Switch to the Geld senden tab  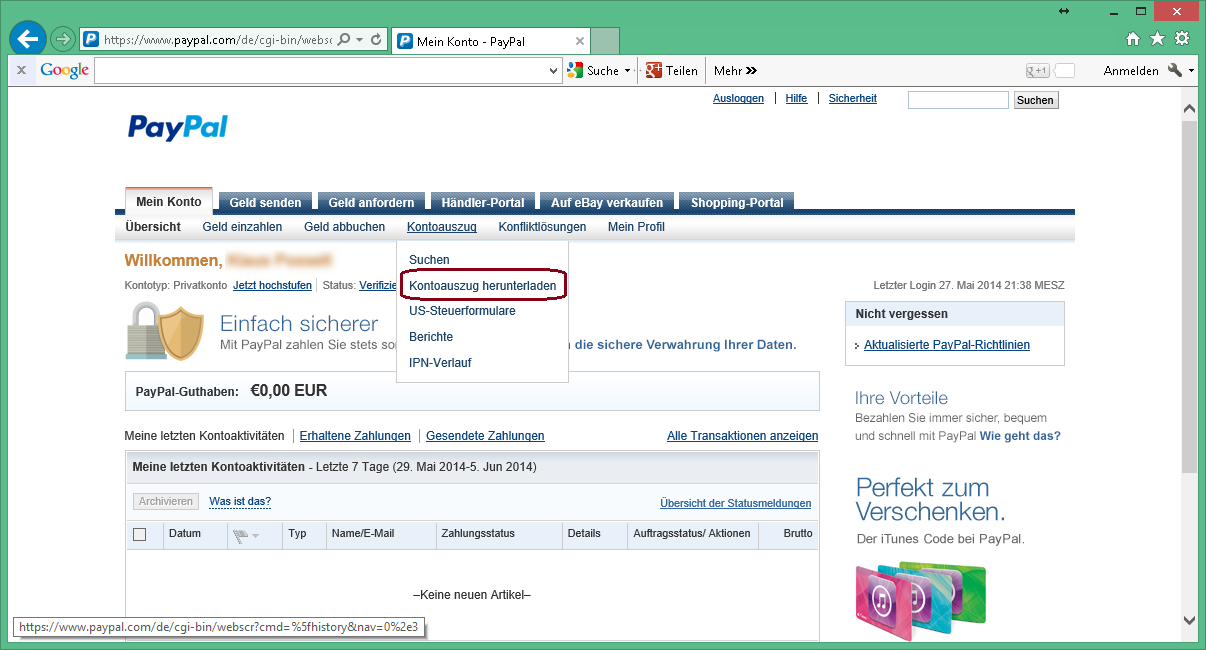265,202
